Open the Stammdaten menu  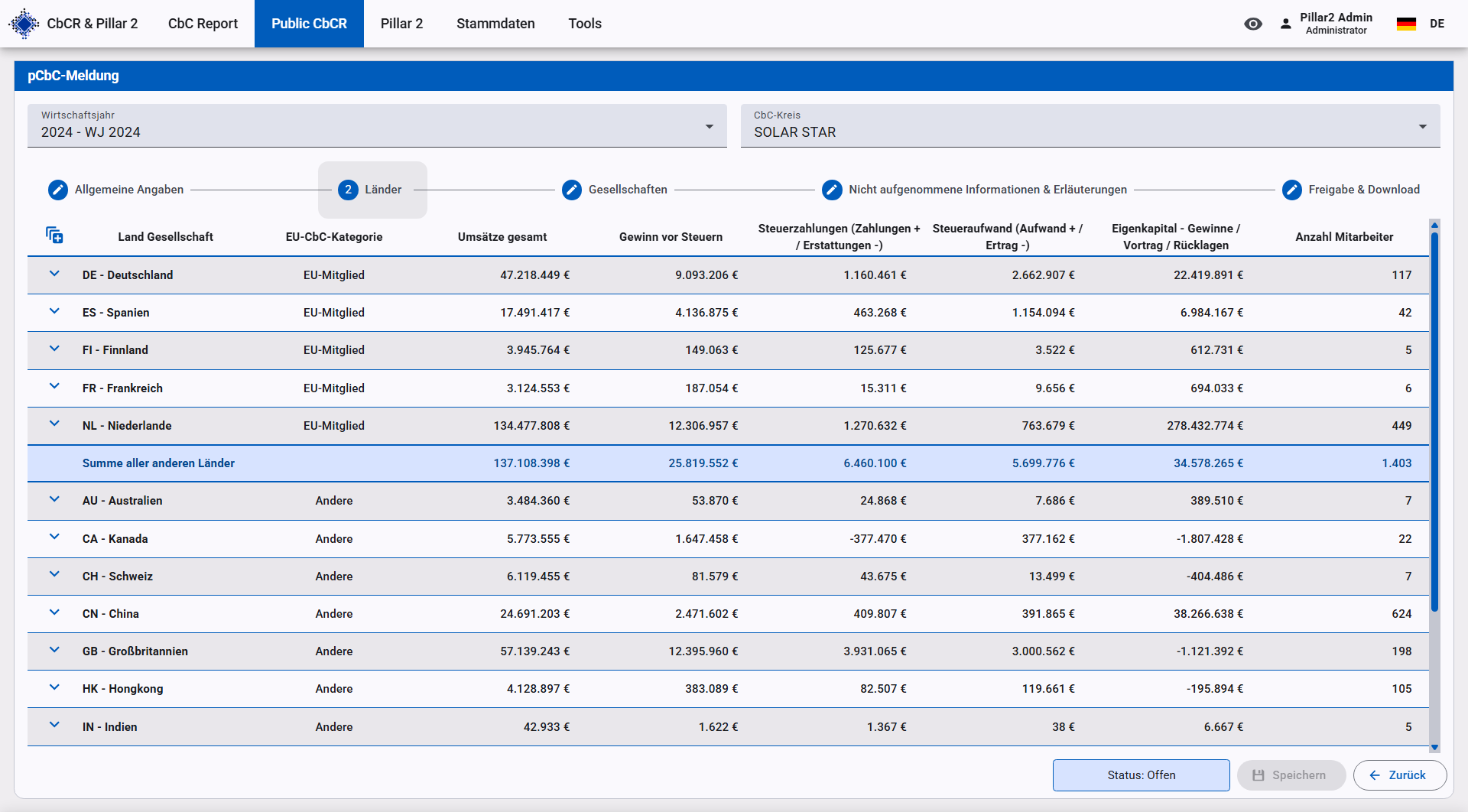tap(495, 24)
